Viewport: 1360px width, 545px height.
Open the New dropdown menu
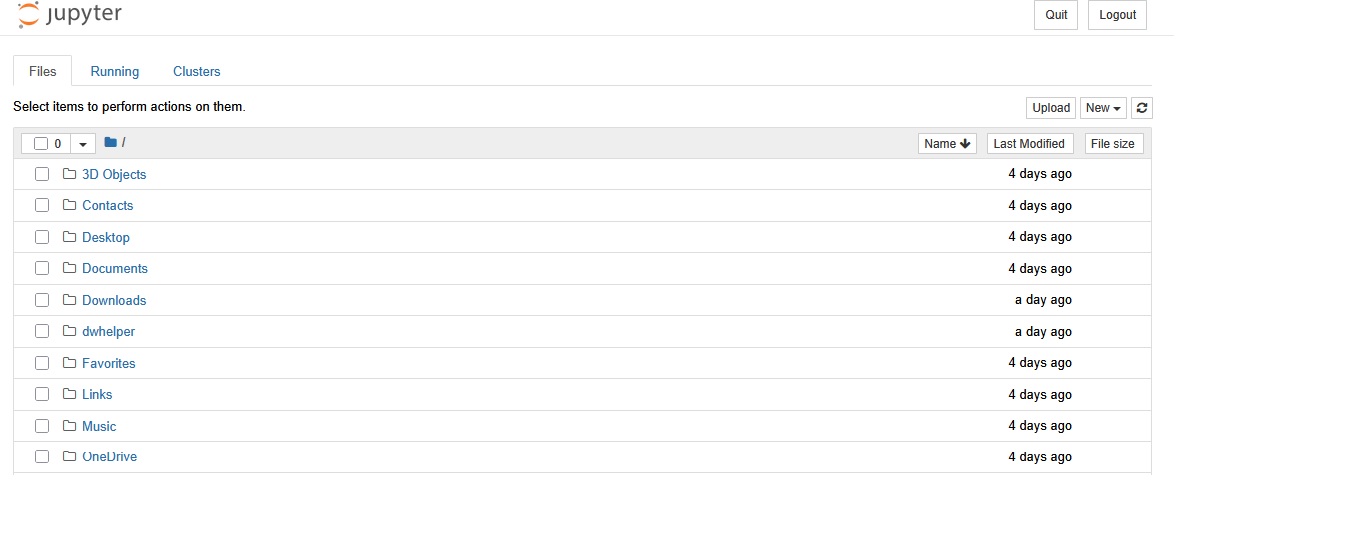1103,108
